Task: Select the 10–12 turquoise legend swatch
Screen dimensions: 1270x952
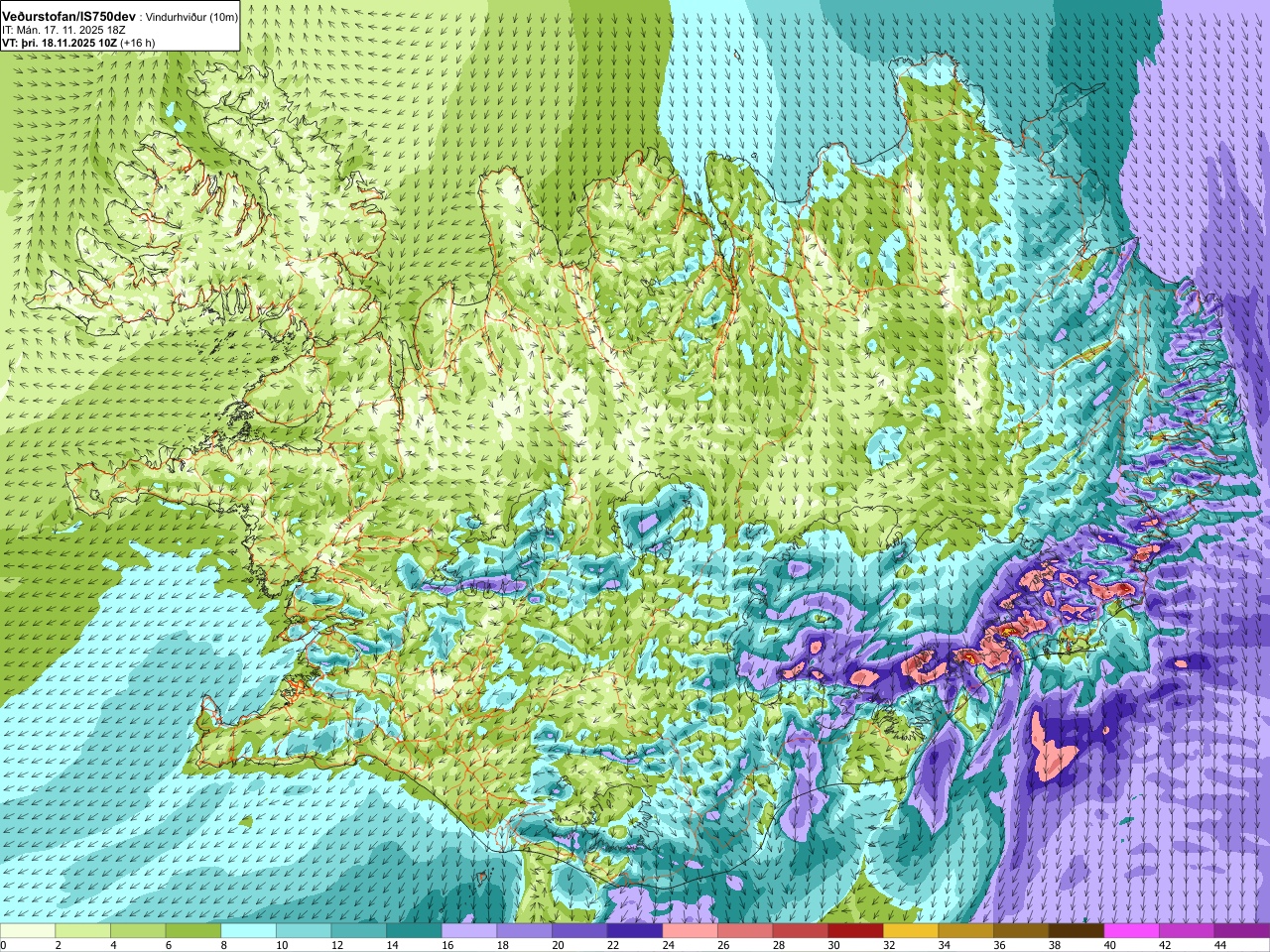Action: coord(304,930)
